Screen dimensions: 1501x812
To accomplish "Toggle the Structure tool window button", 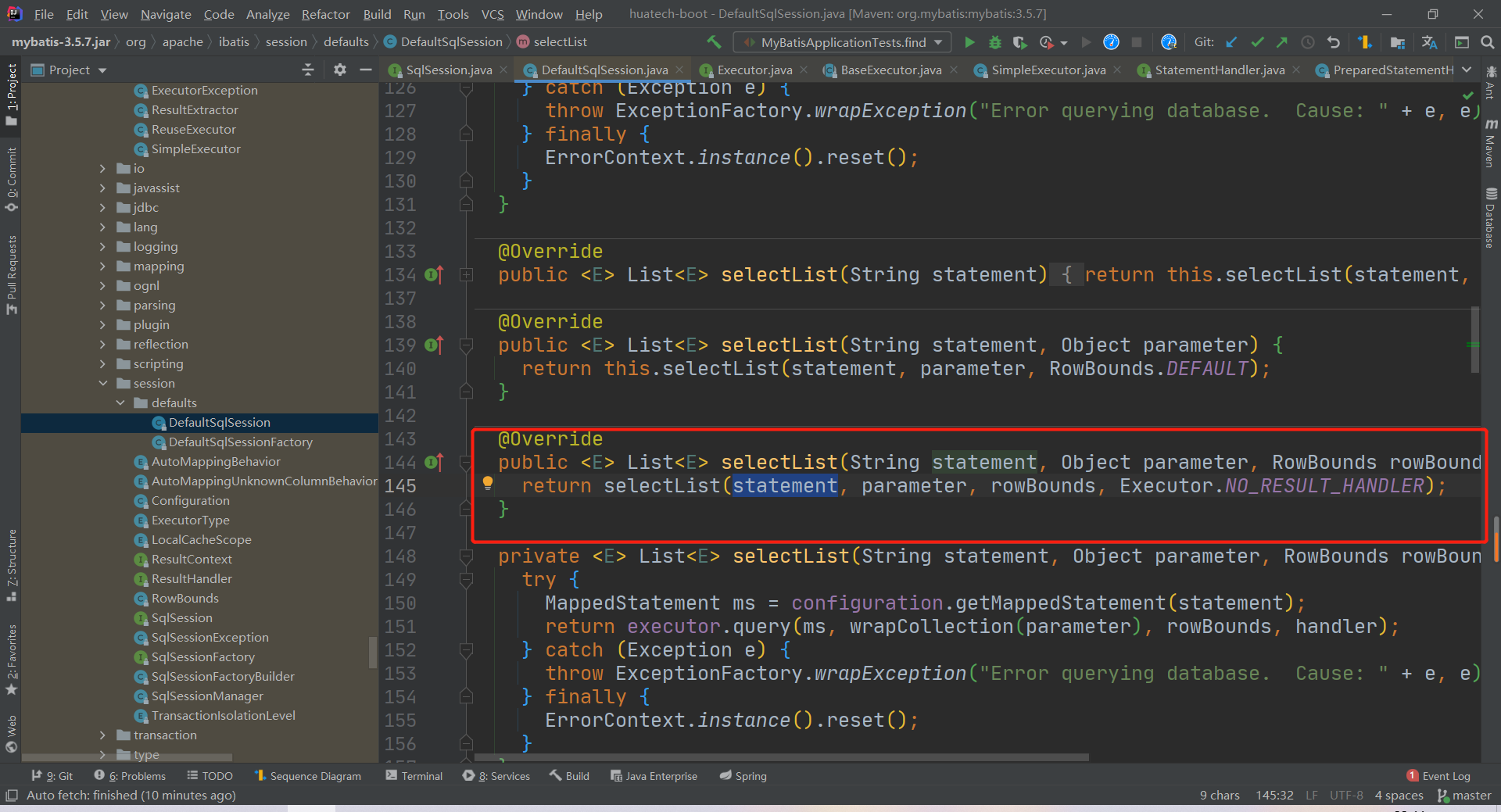I will pyautogui.click(x=11, y=565).
